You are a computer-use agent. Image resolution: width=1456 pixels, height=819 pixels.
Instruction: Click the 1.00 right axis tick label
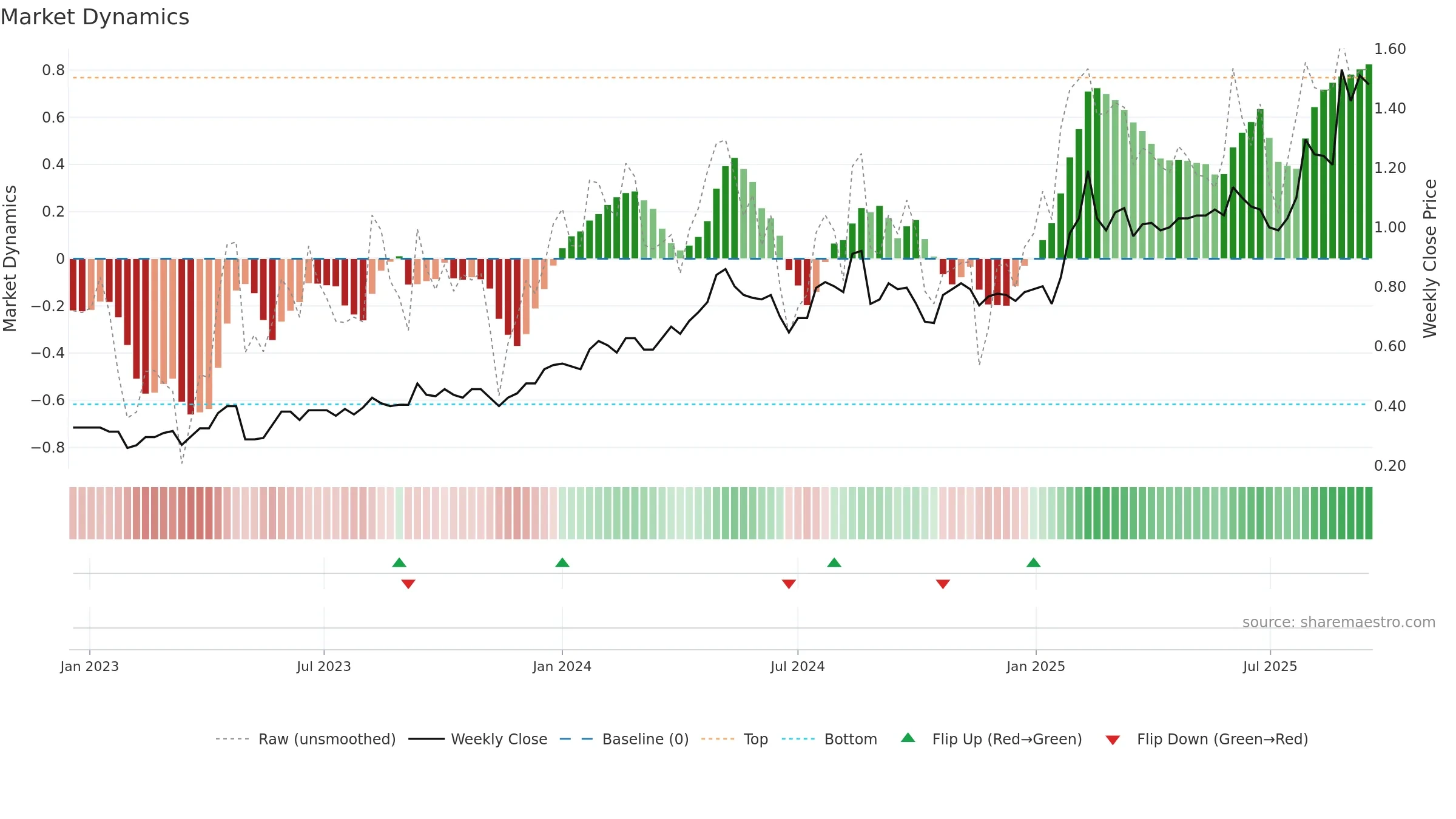[1390, 227]
